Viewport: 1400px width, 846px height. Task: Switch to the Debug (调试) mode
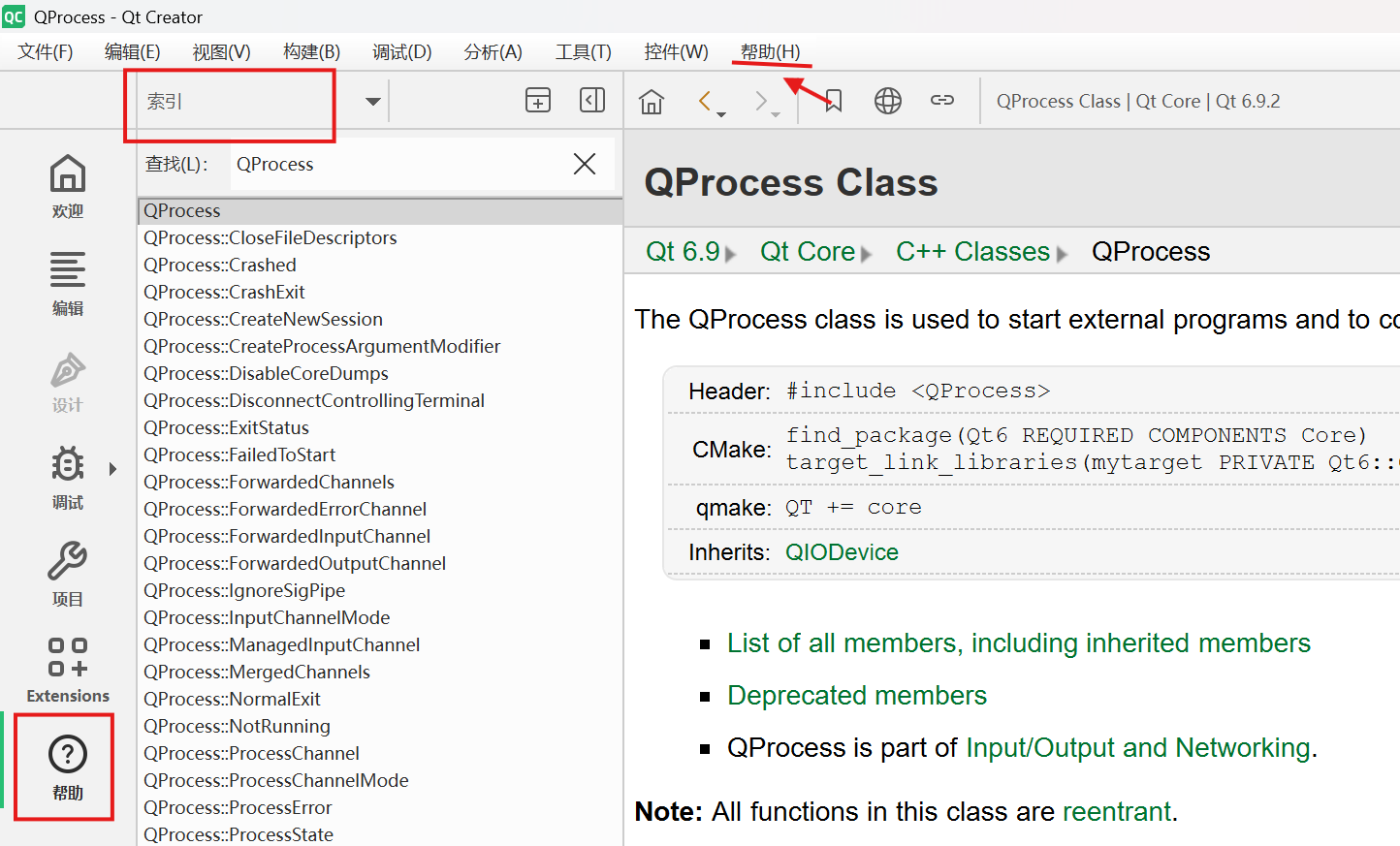(x=68, y=477)
